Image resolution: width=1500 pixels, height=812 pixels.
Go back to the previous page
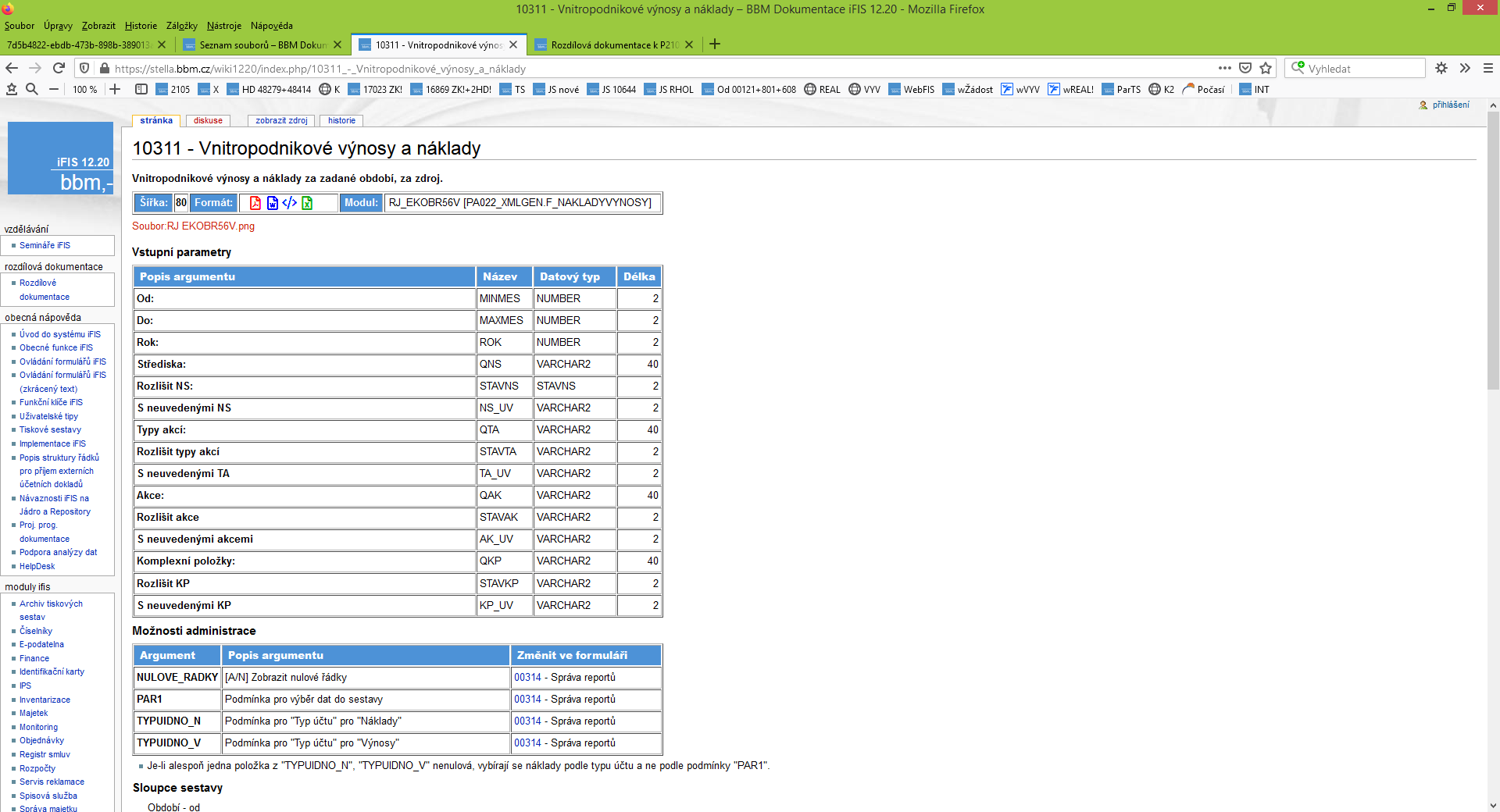tap(12, 68)
